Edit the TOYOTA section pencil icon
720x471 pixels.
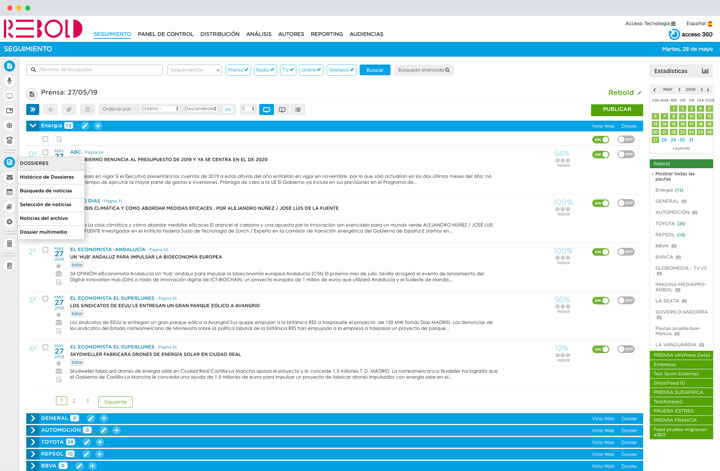click(87, 442)
